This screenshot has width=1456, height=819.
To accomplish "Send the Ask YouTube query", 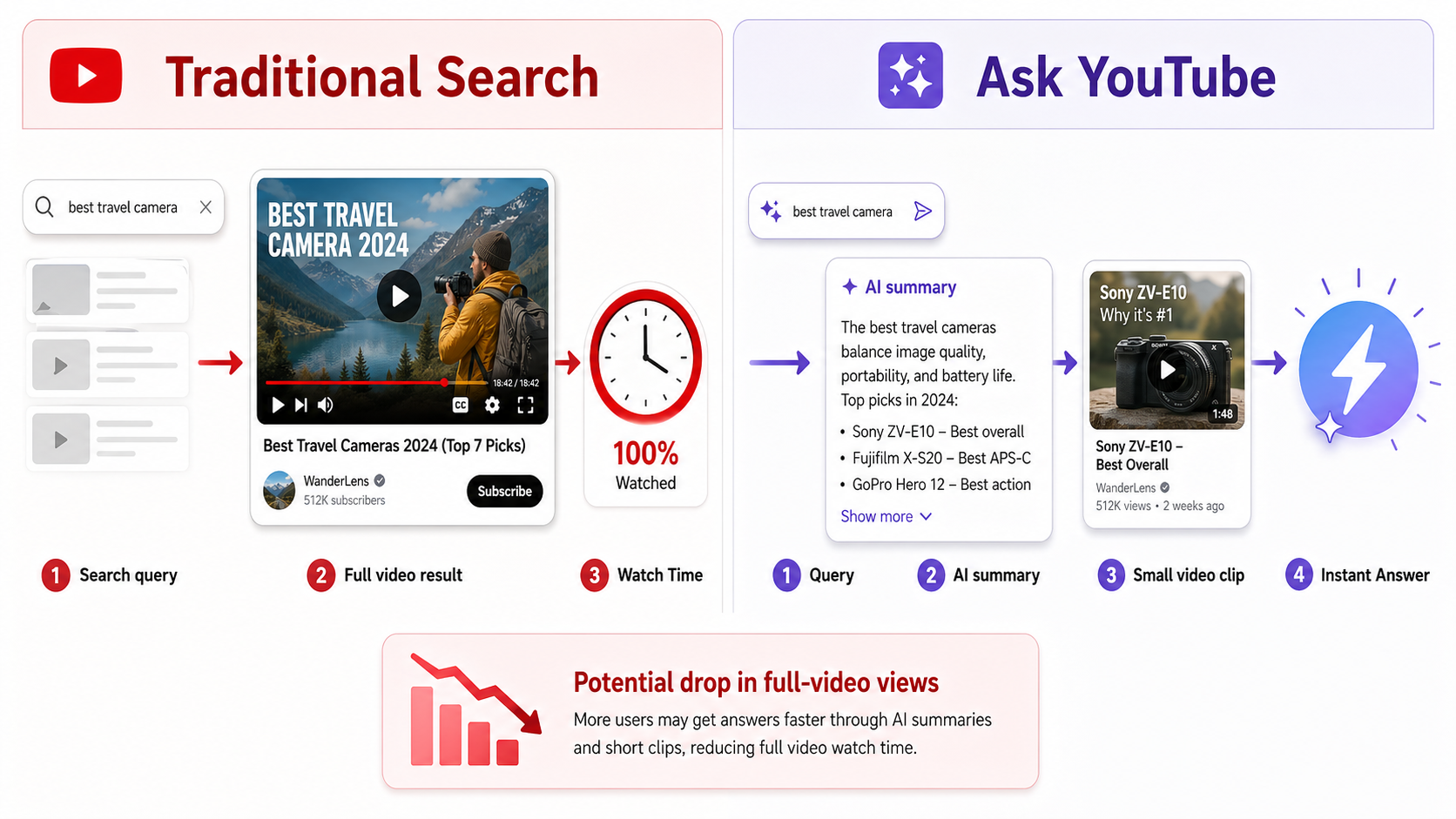I will [921, 211].
